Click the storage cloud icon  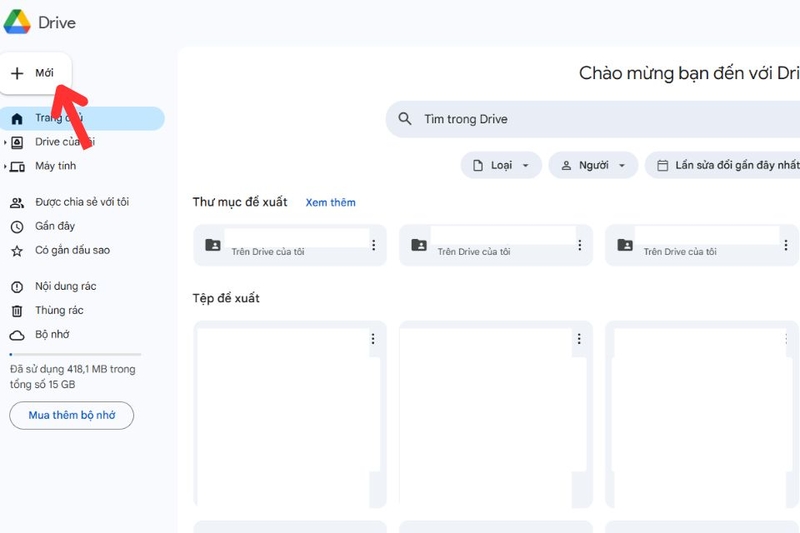17,335
